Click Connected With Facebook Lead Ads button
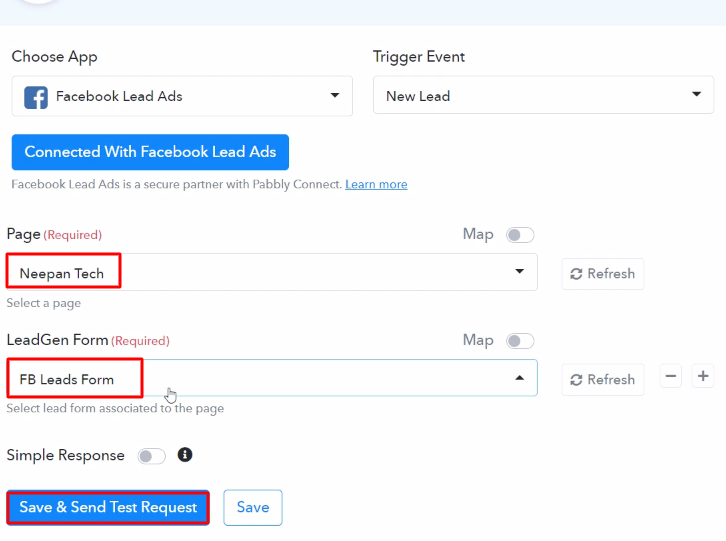Image resolution: width=726 pixels, height=541 pixels. pos(150,152)
